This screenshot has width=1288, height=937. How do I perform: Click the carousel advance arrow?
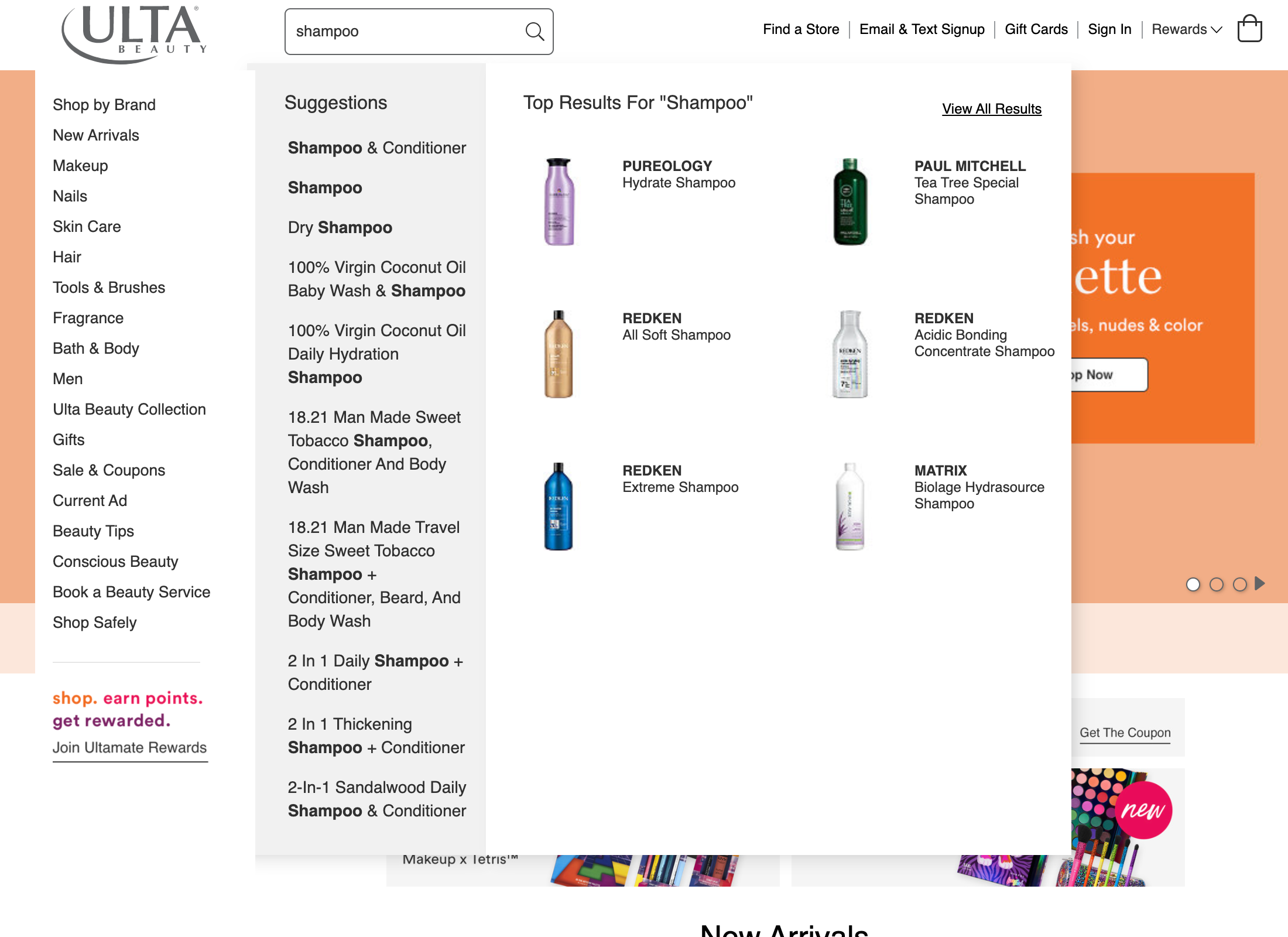(x=1258, y=584)
